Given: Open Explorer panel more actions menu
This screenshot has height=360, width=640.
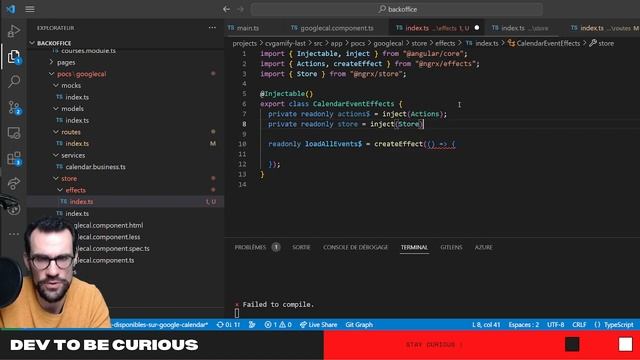Looking at the screenshot, I should pos(212,28).
